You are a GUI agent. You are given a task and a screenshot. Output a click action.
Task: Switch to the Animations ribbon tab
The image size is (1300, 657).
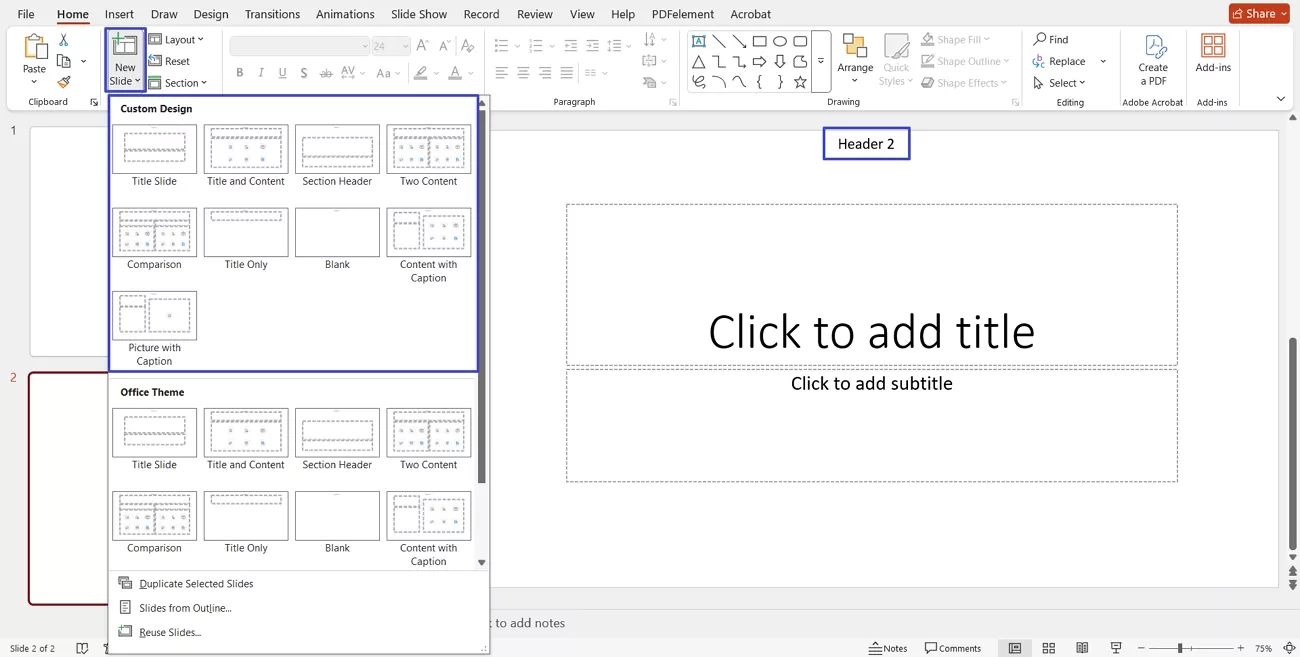click(x=344, y=14)
